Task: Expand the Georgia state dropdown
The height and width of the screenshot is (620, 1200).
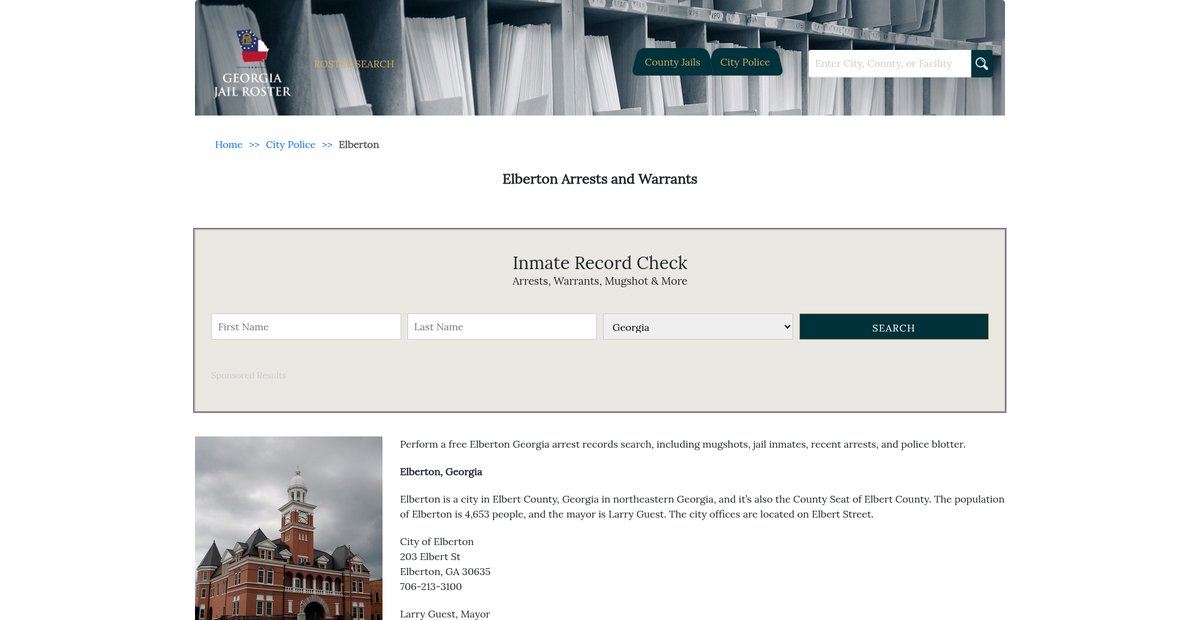Action: point(698,327)
